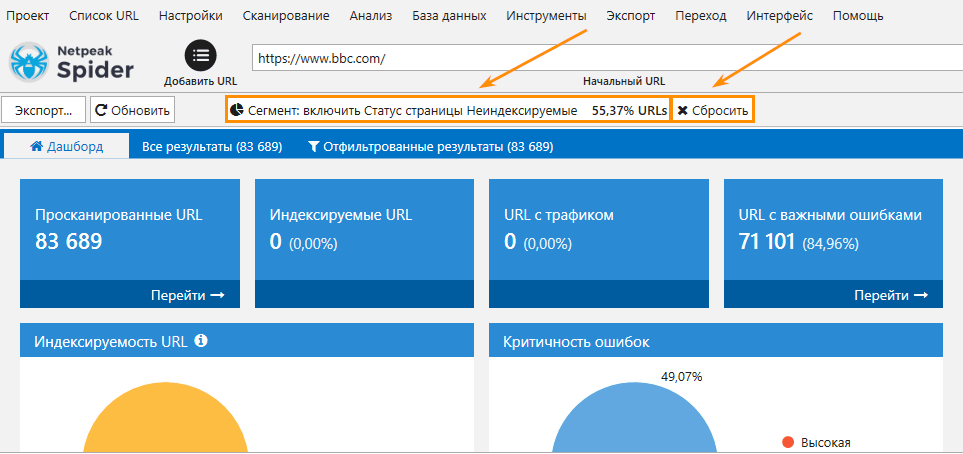Click the Индексируемость URL info icon
963x454 pixels.
[201, 340]
